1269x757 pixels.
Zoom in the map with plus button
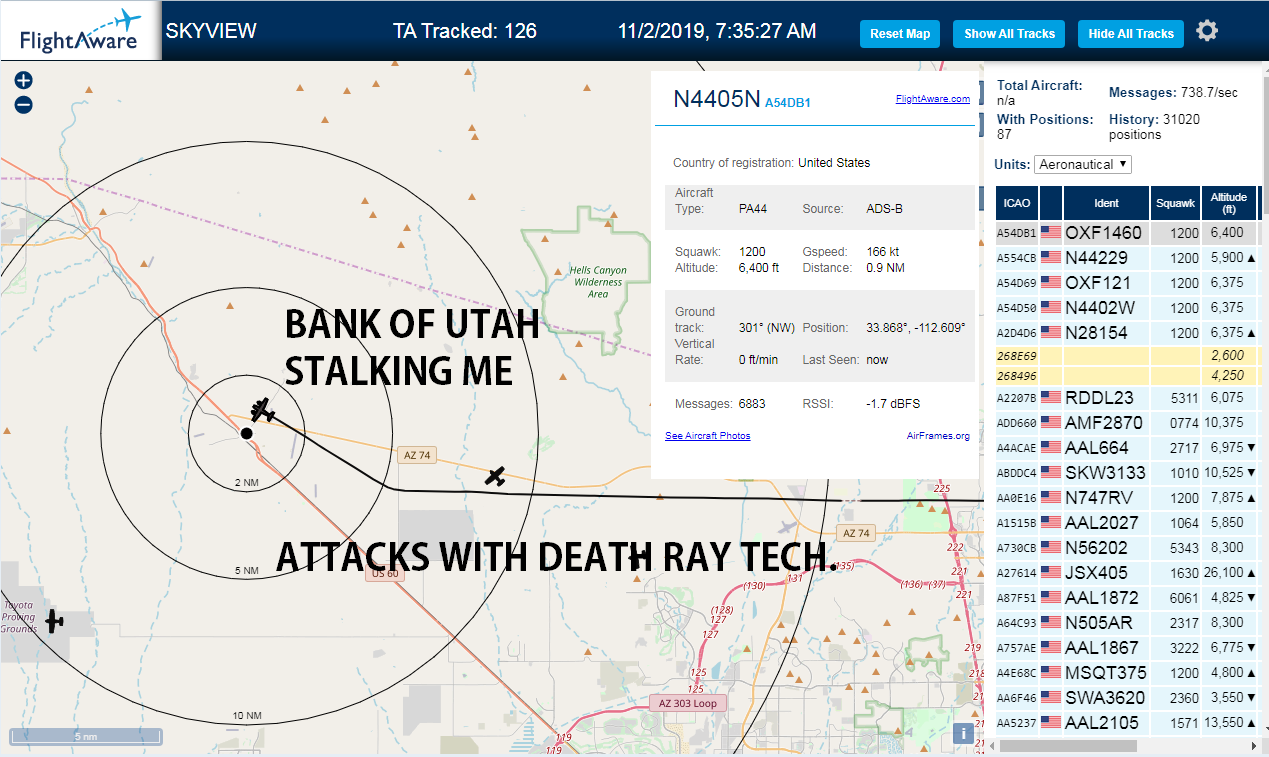click(24, 80)
